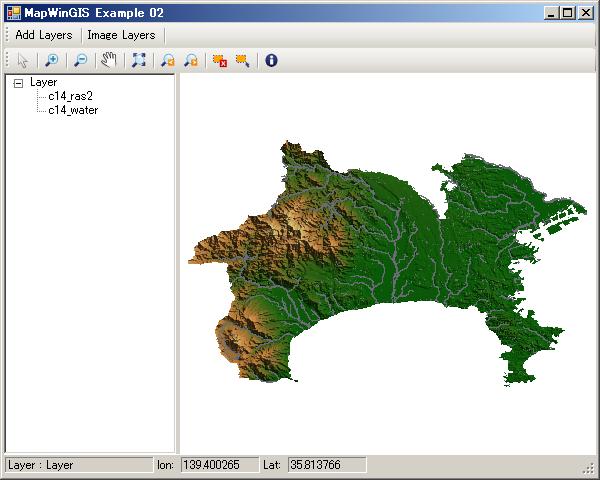This screenshot has height=480, width=600.
Task: Collapse the Layer tree node
Action: (x=18, y=83)
